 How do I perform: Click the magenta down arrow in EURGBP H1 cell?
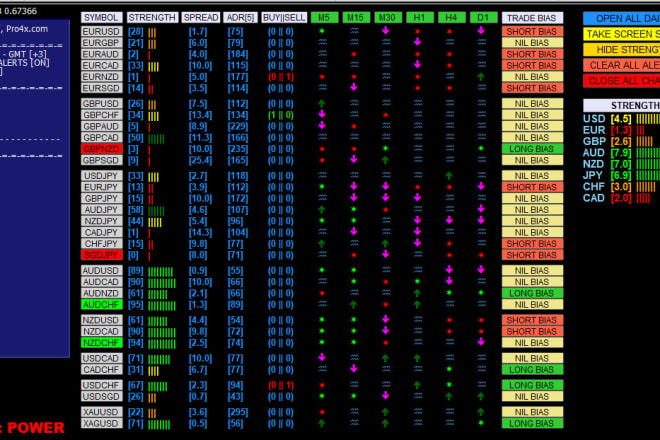pyautogui.click(x=418, y=42)
